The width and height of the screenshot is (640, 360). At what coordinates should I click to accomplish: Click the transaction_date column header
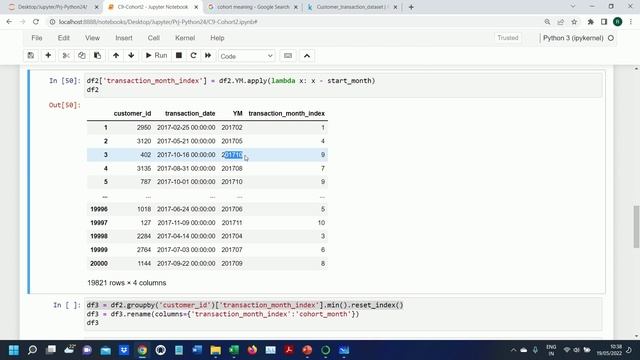[190, 113]
